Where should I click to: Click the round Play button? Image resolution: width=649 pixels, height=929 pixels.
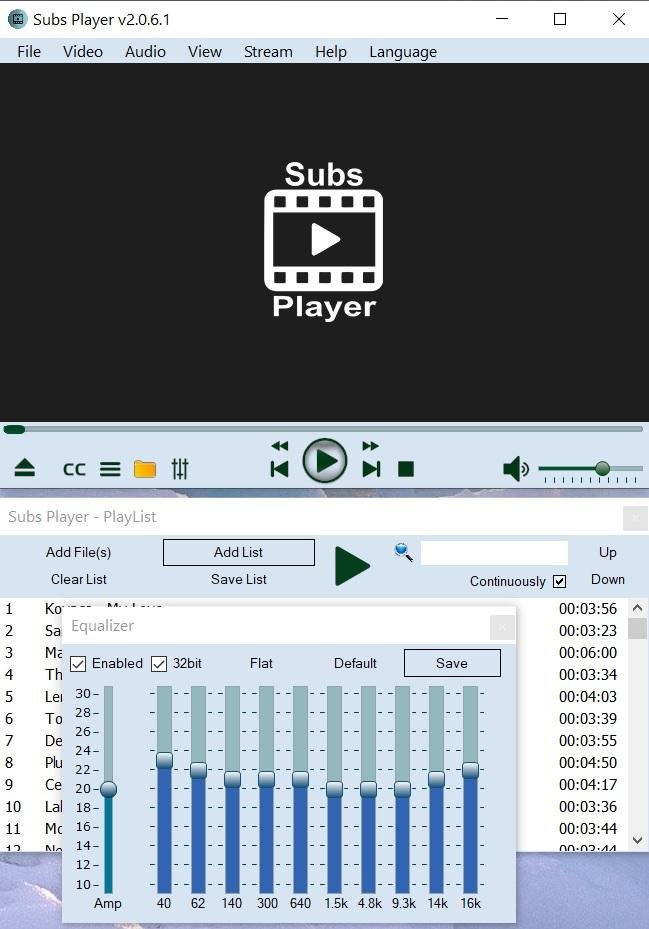325,461
